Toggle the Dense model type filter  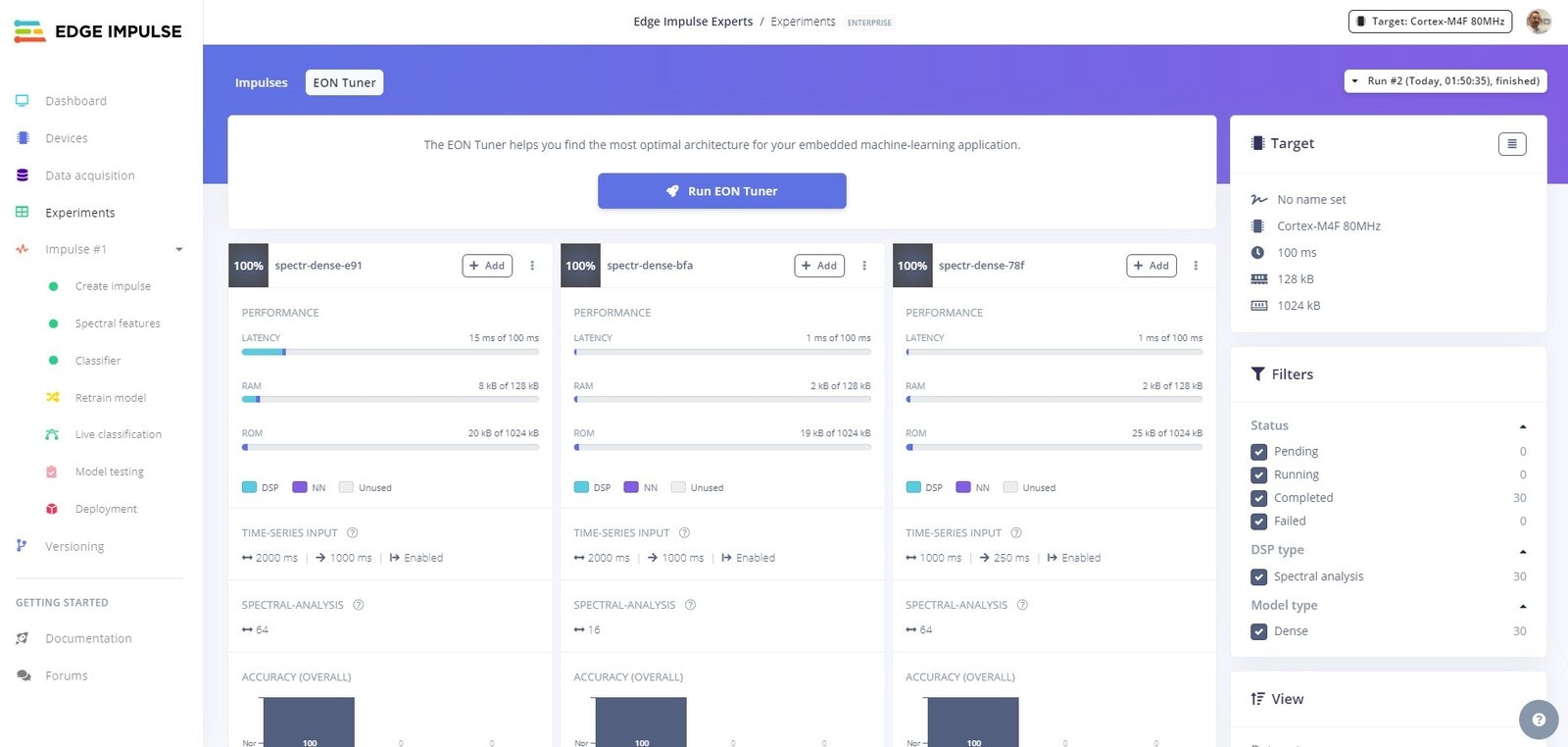tap(1259, 631)
